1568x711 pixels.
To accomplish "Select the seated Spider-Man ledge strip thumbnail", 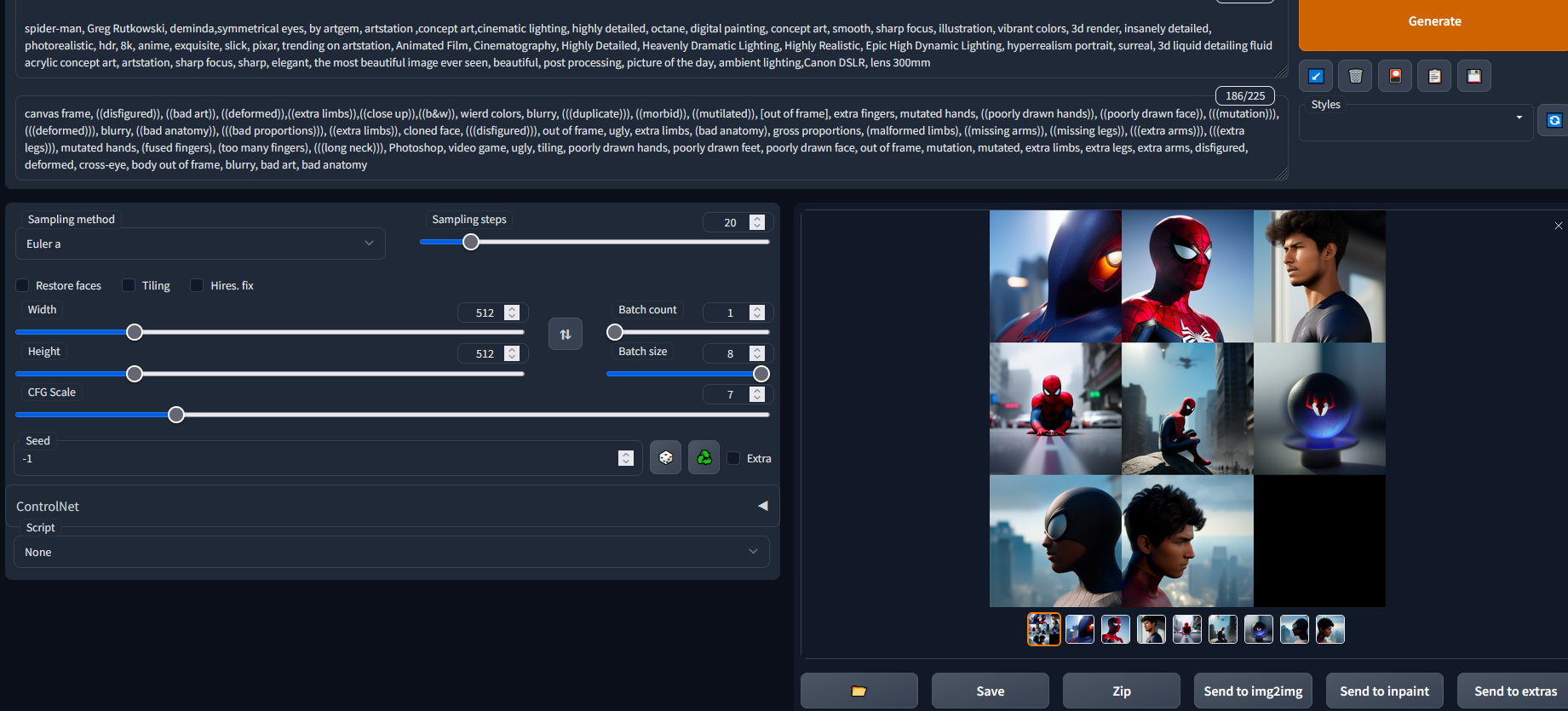I will pos(1222,629).
